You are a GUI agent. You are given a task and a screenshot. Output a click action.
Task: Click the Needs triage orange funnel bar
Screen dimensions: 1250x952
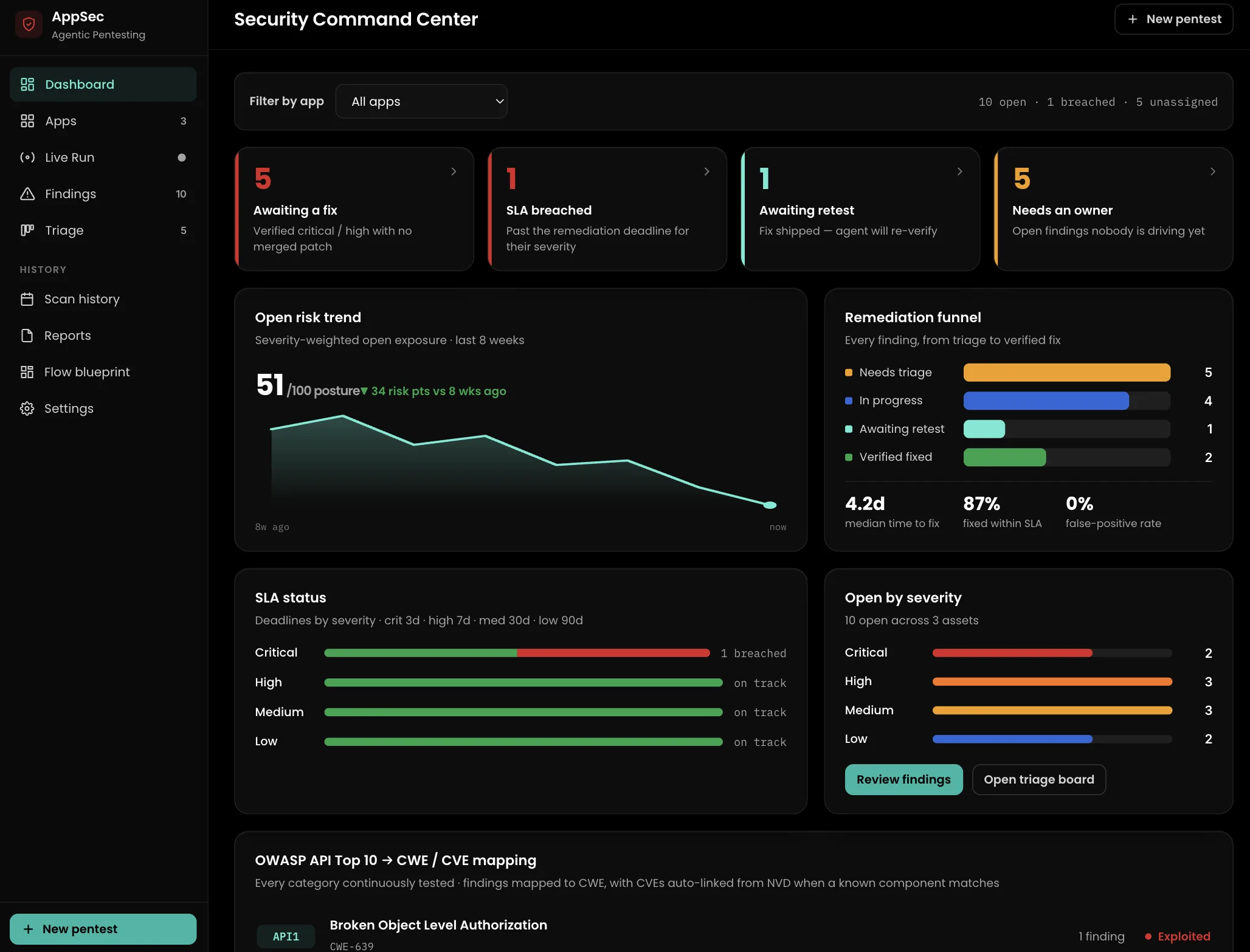pos(1067,373)
